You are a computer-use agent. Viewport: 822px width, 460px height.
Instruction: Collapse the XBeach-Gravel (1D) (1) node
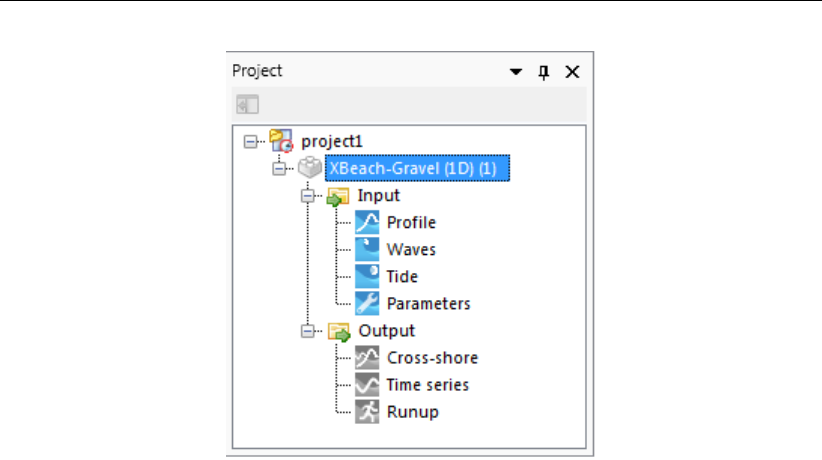pyautogui.click(x=279, y=169)
